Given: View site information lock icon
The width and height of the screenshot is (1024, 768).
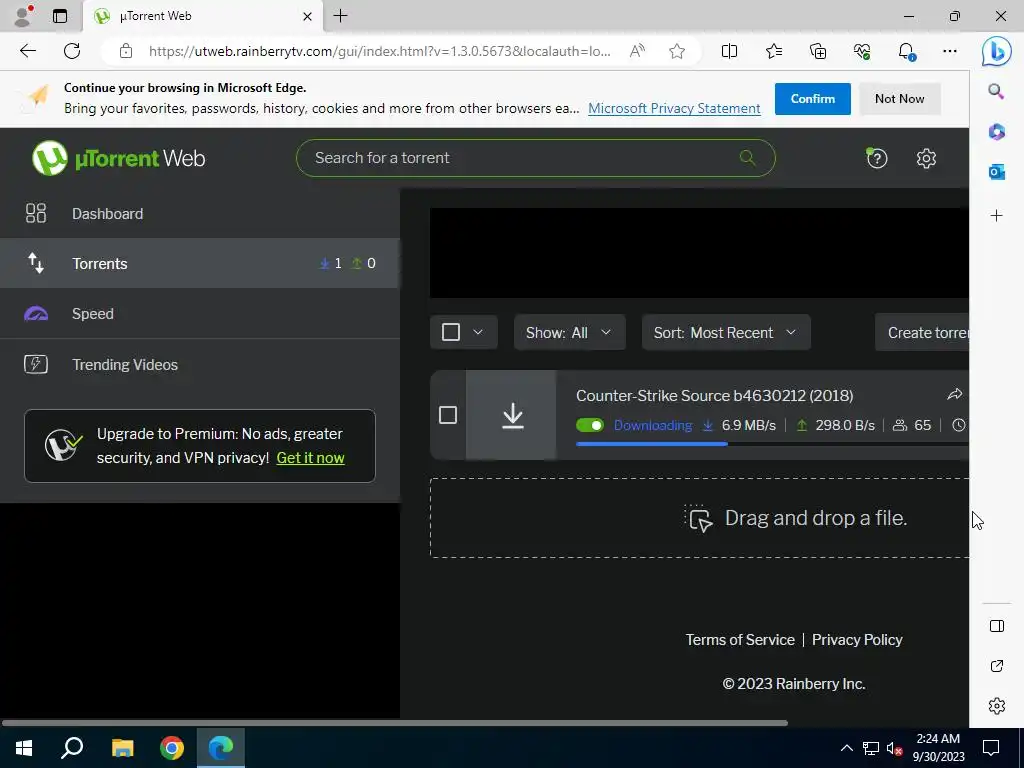Looking at the screenshot, I should 126,51.
